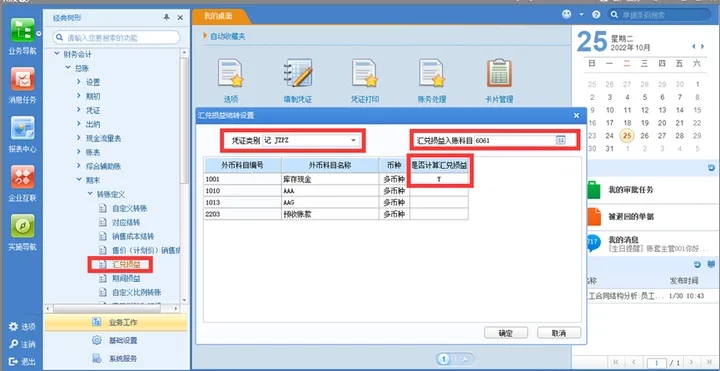Image resolution: width=720 pixels, height=371 pixels.
Task: Open the 企业互联 sidebar icon
Action: 22,177
